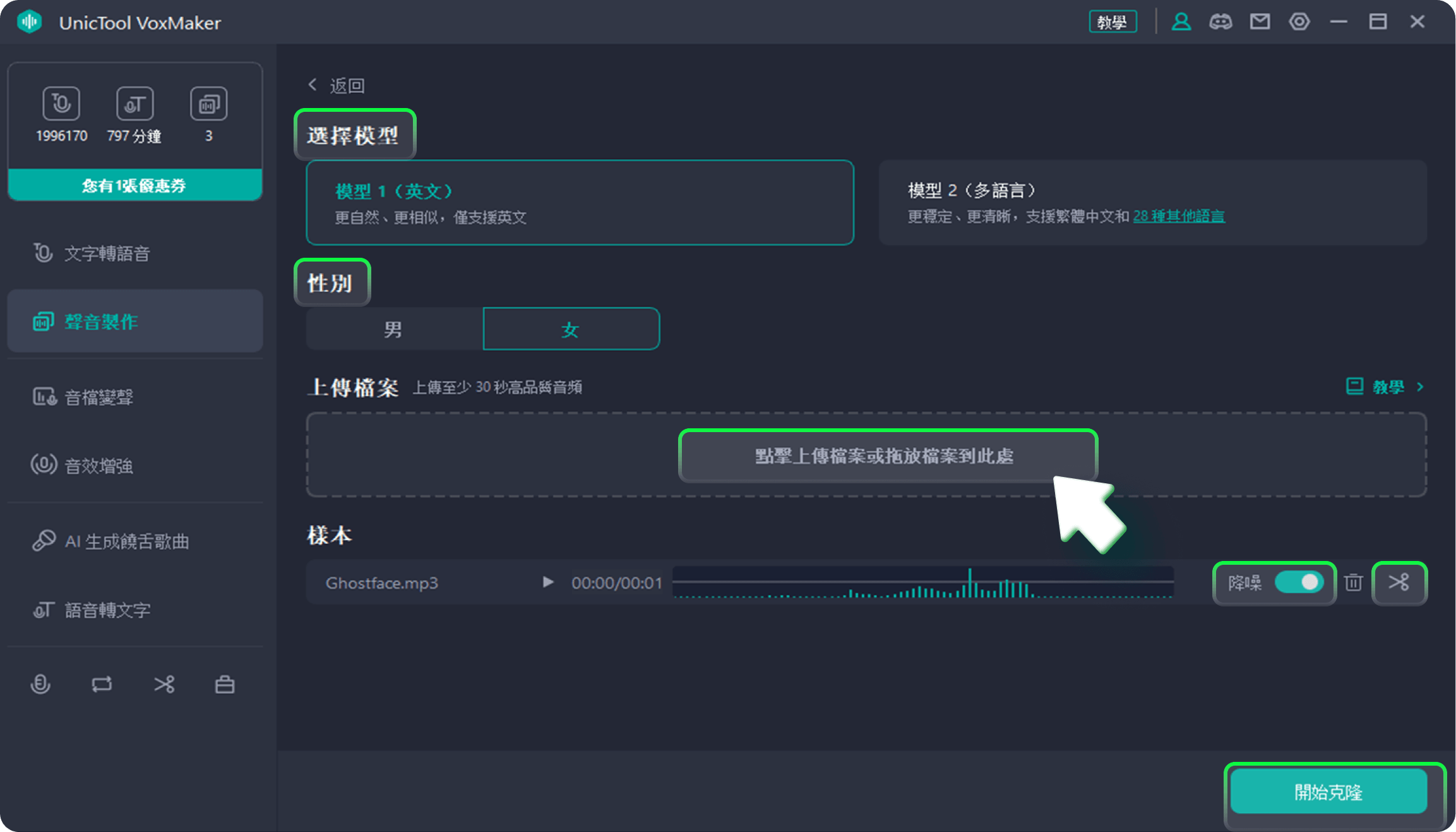Open the 28 種其他語言 link

point(1179,217)
